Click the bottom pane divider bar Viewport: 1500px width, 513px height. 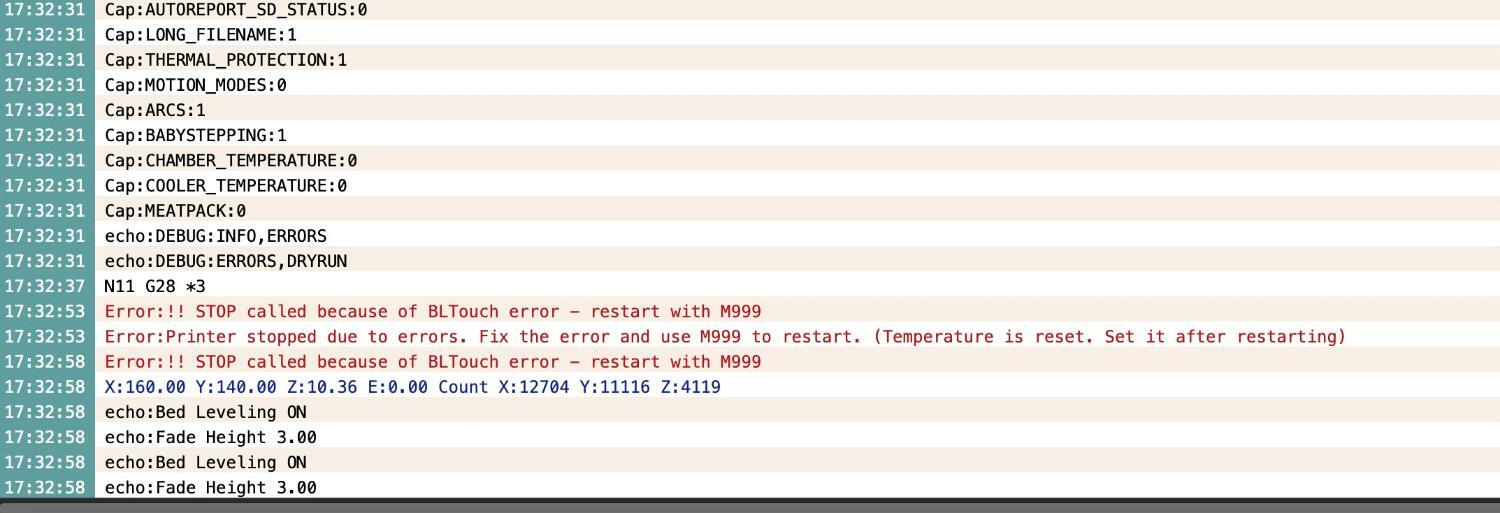[750, 505]
